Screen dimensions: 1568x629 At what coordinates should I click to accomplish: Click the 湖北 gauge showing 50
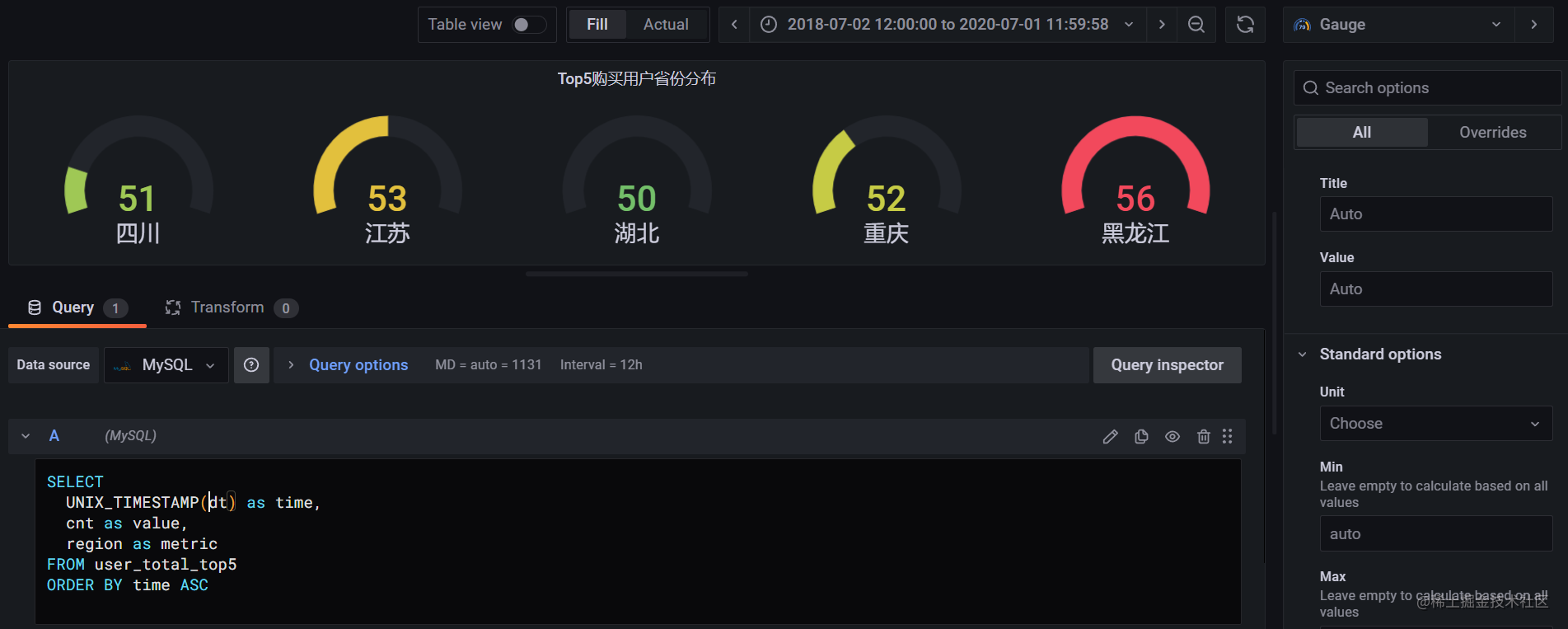pos(637,181)
